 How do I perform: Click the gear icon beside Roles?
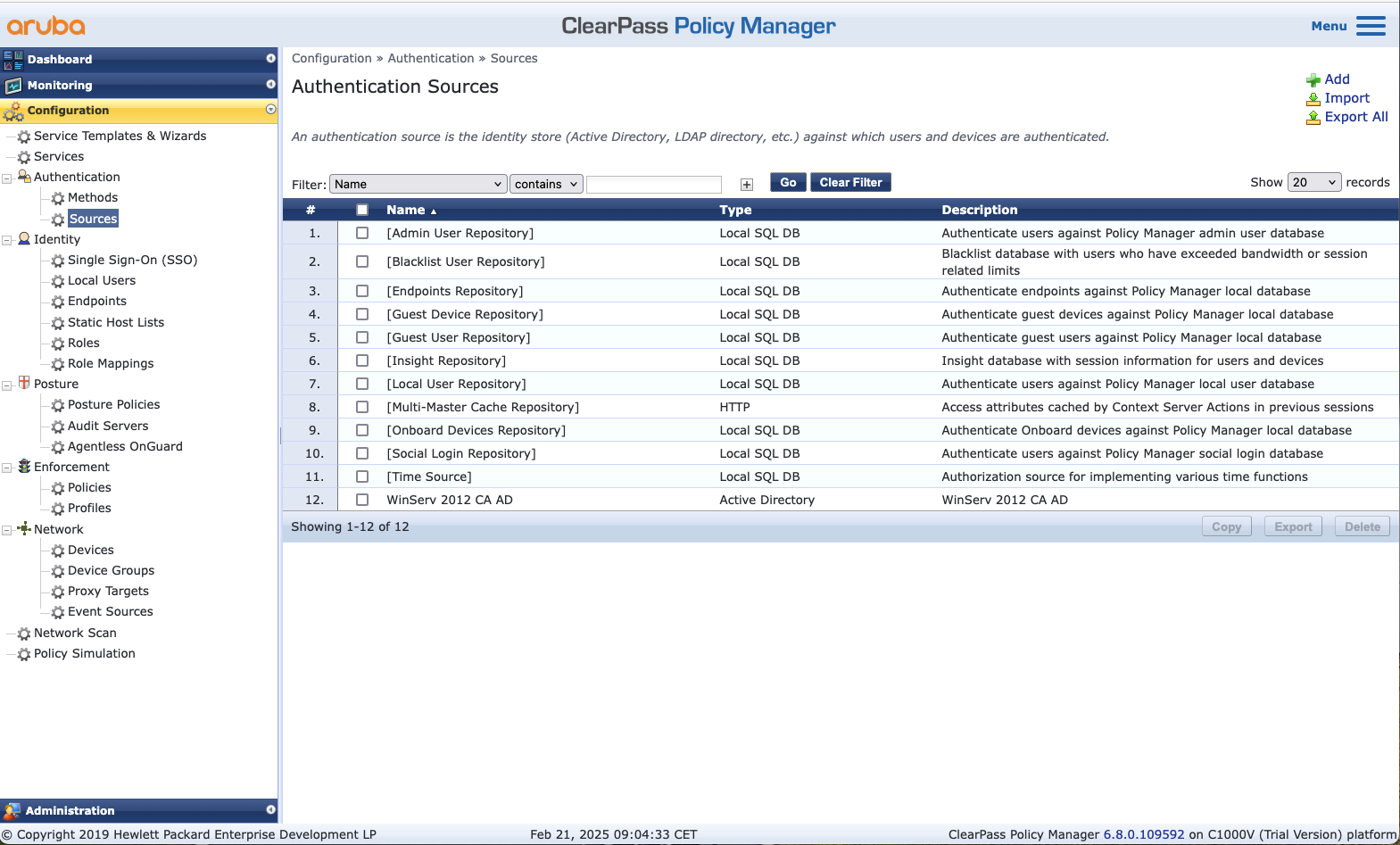[x=58, y=344]
